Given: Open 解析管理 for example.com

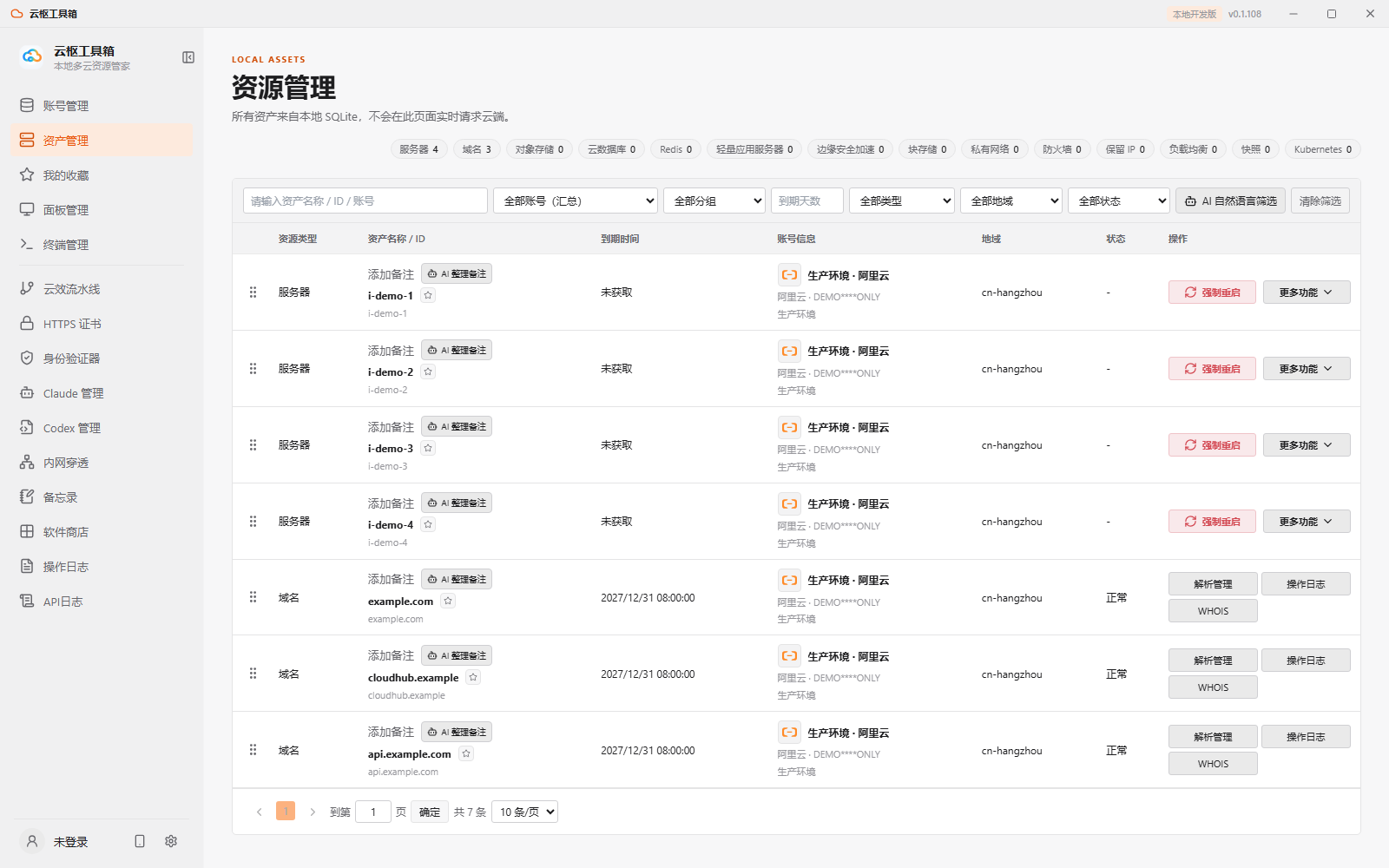Looking at the screenshot, I should click(x=1213, y=584).
